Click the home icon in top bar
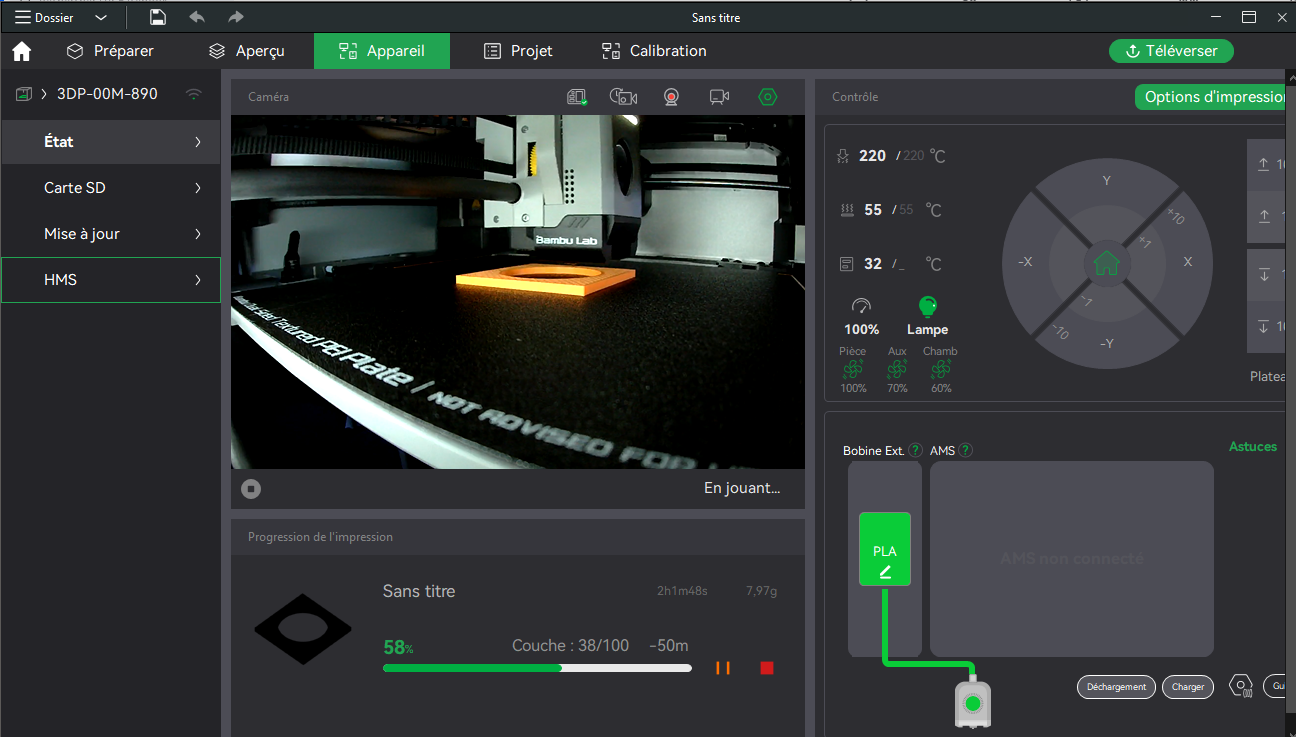 point(21,51)
